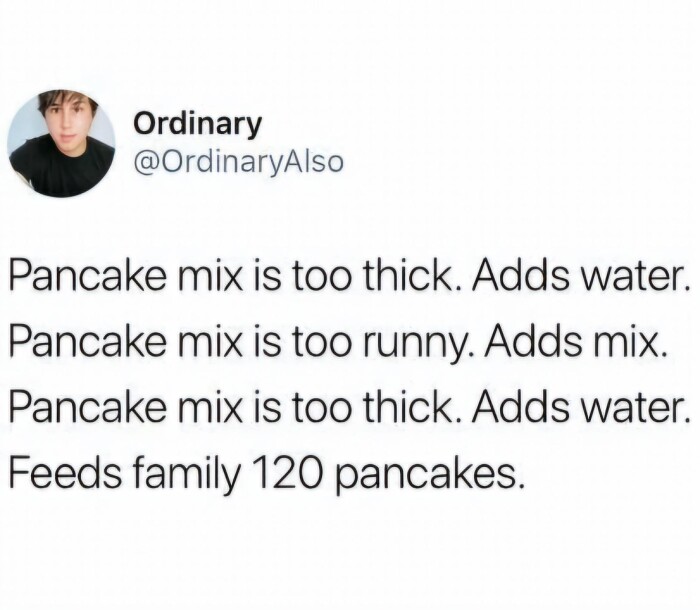Image resolution: width=700 pixels, height=610 pixels.
Task: Open the @OrdinaryAlso handle link
Action: coord(238,161)
